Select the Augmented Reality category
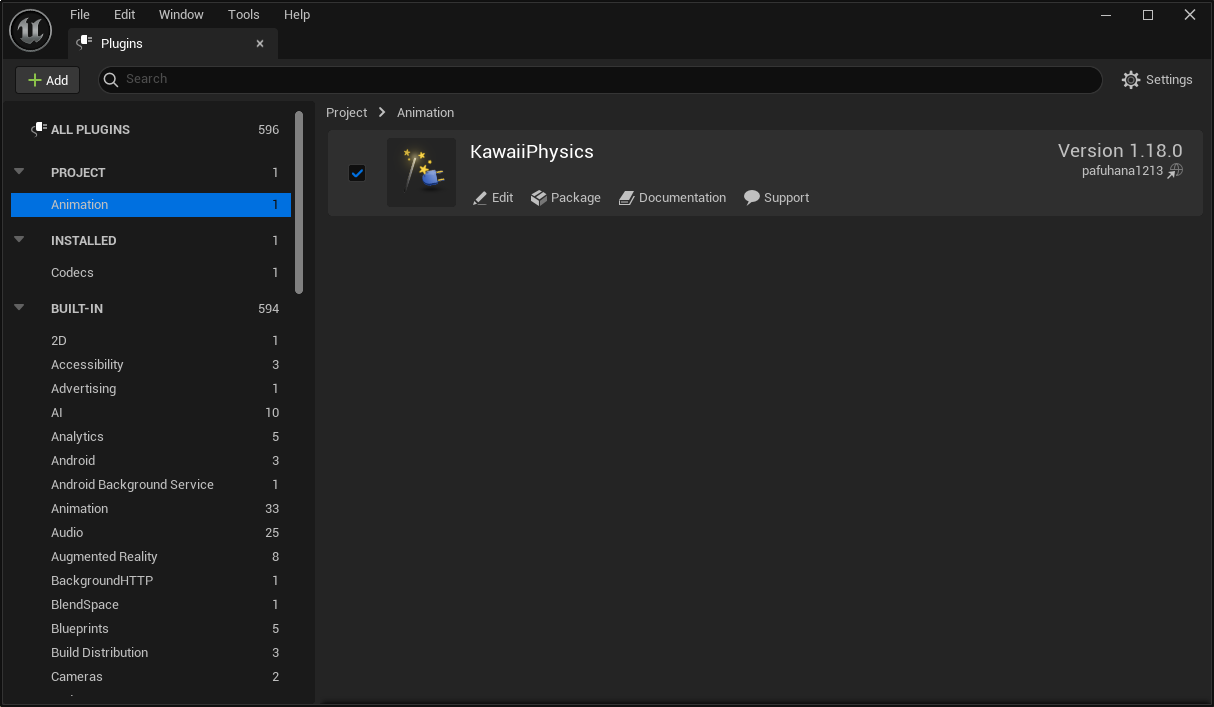 [x=151, y=557]
